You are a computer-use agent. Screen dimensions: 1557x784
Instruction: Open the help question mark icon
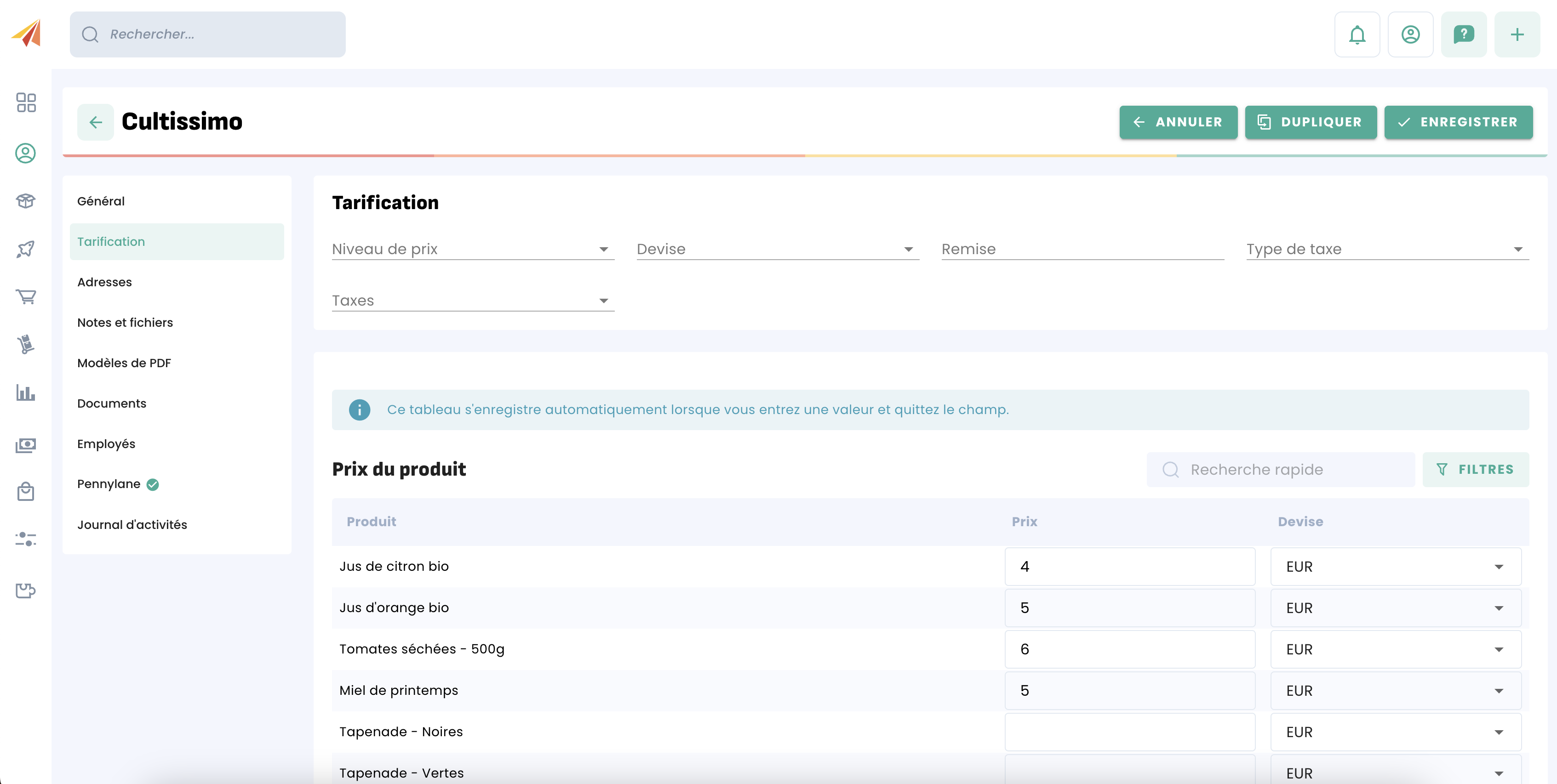pyautogui.click(x=1463, y=34)
